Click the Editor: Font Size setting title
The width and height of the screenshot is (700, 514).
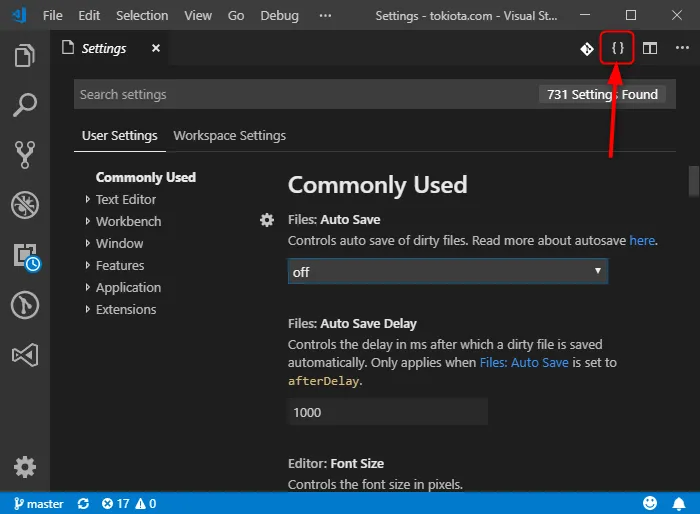click(336, 464)
